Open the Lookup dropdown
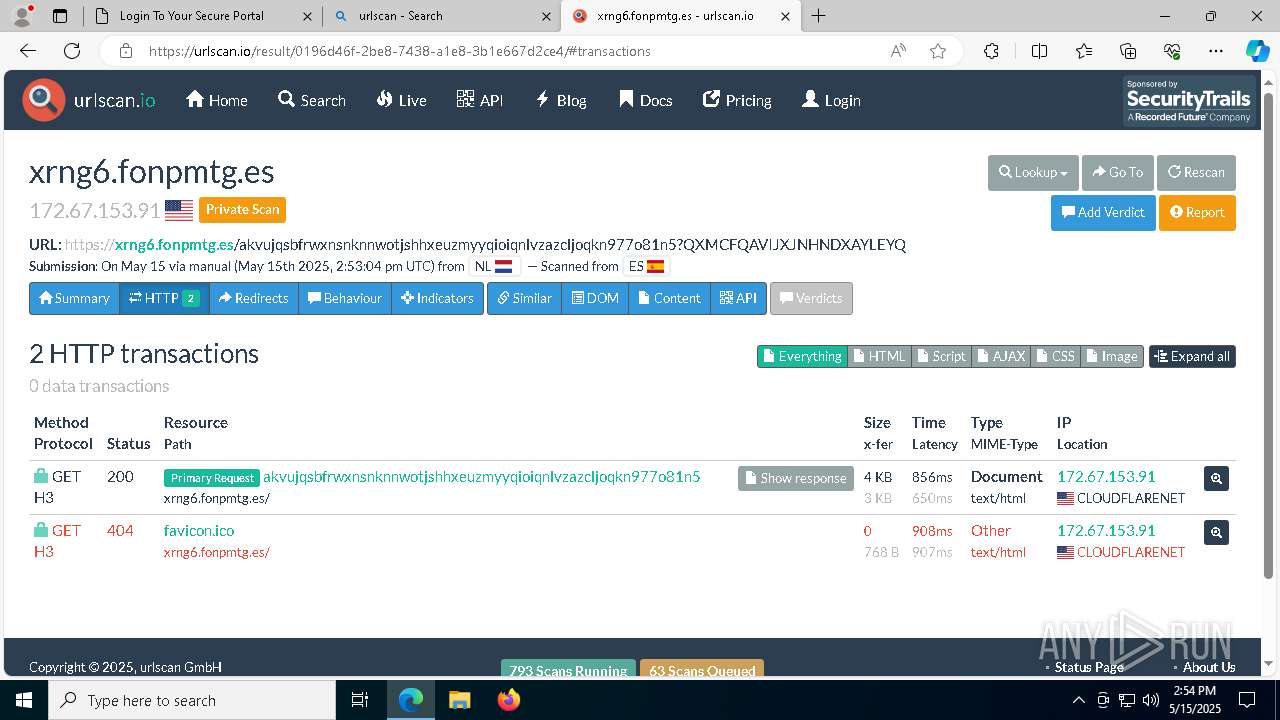 pyautogui.click(x=1033, y=172)
